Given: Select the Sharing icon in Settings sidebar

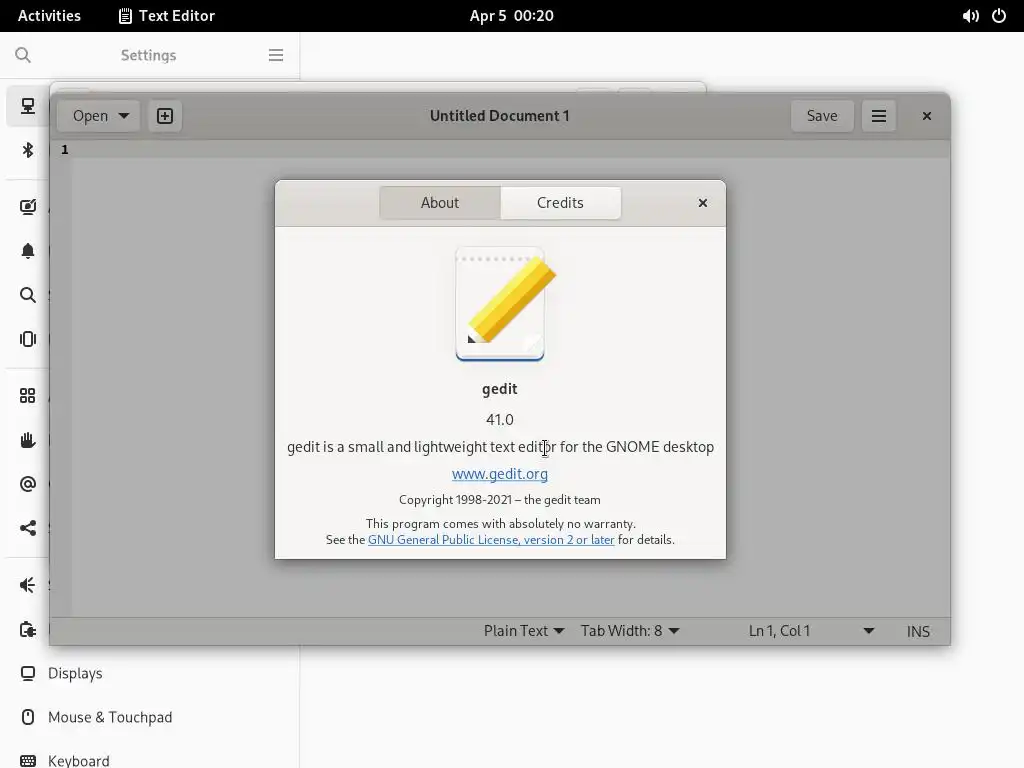Looking at the screenshot, I should 27,528.
